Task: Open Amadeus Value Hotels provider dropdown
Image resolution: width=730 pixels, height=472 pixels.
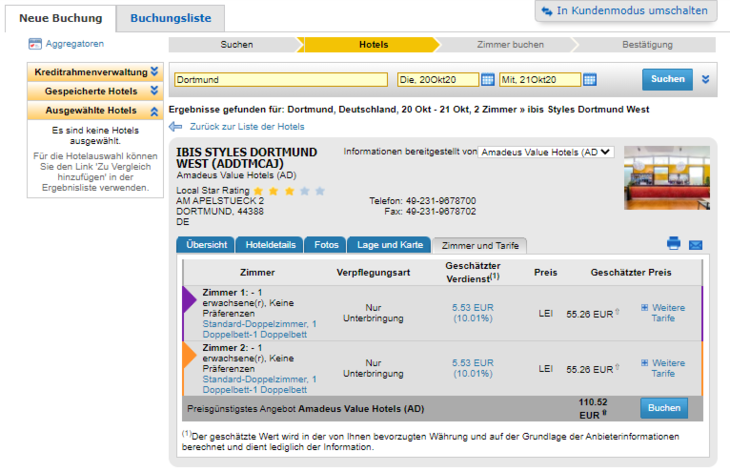Action: (546, 152)
